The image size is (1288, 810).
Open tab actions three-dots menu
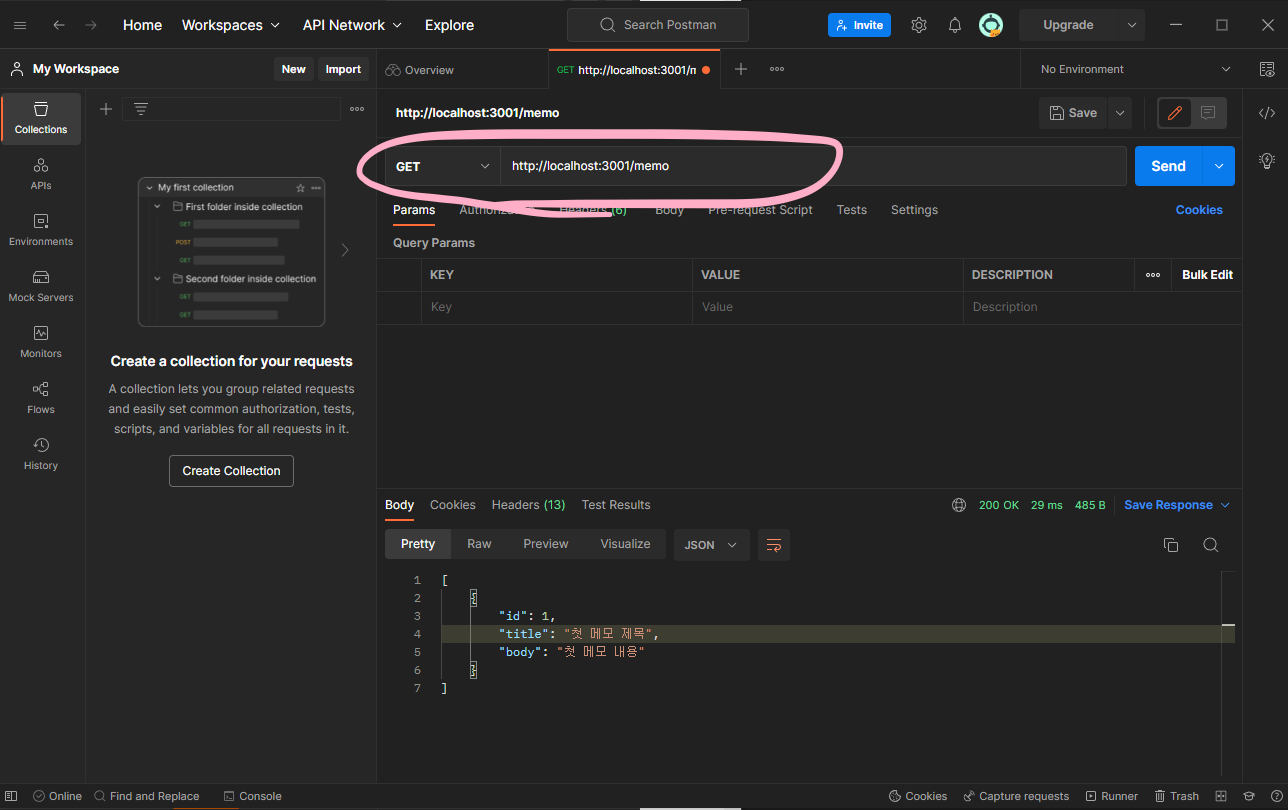(x=777, y=69)
